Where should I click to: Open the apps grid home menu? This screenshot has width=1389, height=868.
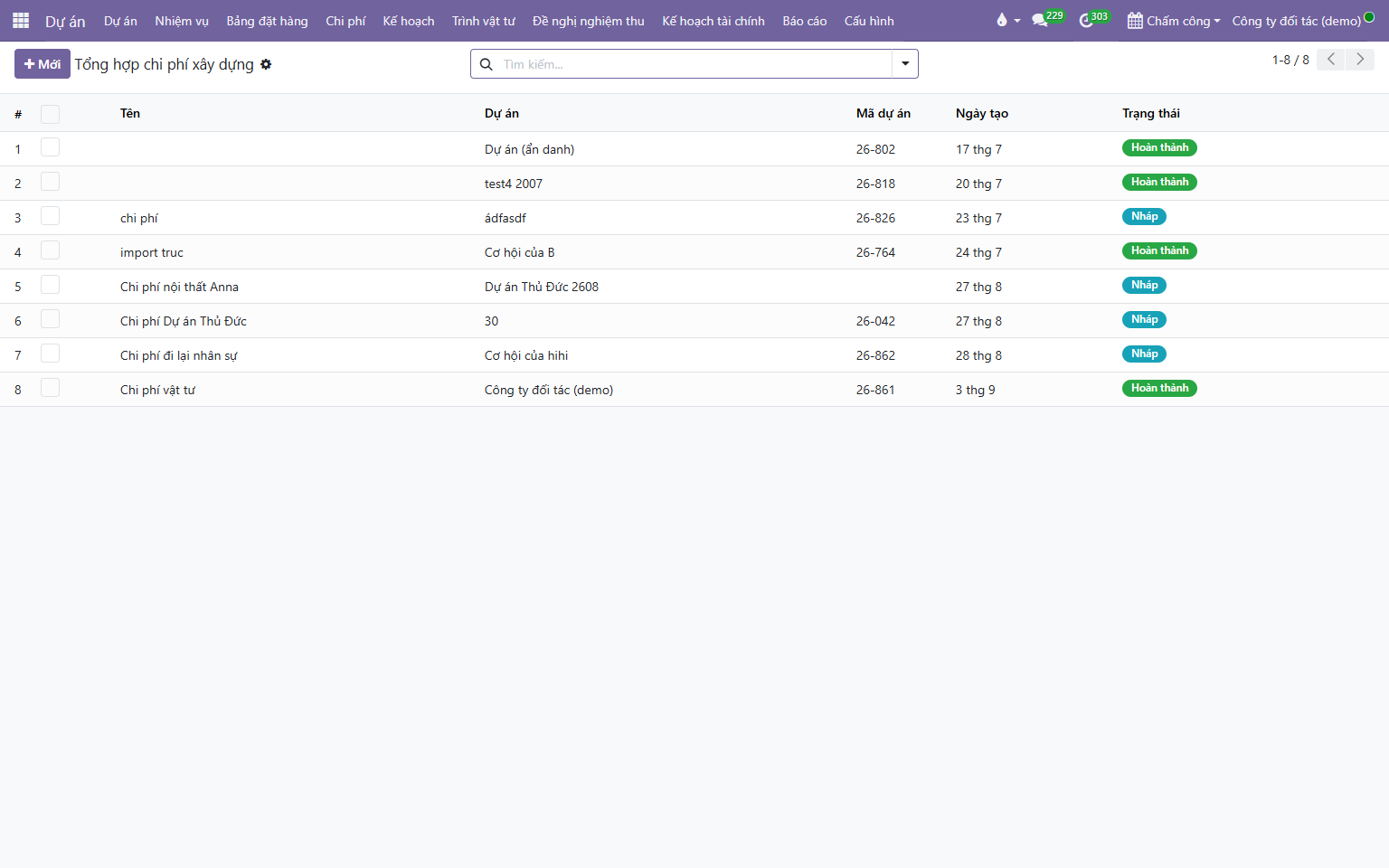[21, 21]
